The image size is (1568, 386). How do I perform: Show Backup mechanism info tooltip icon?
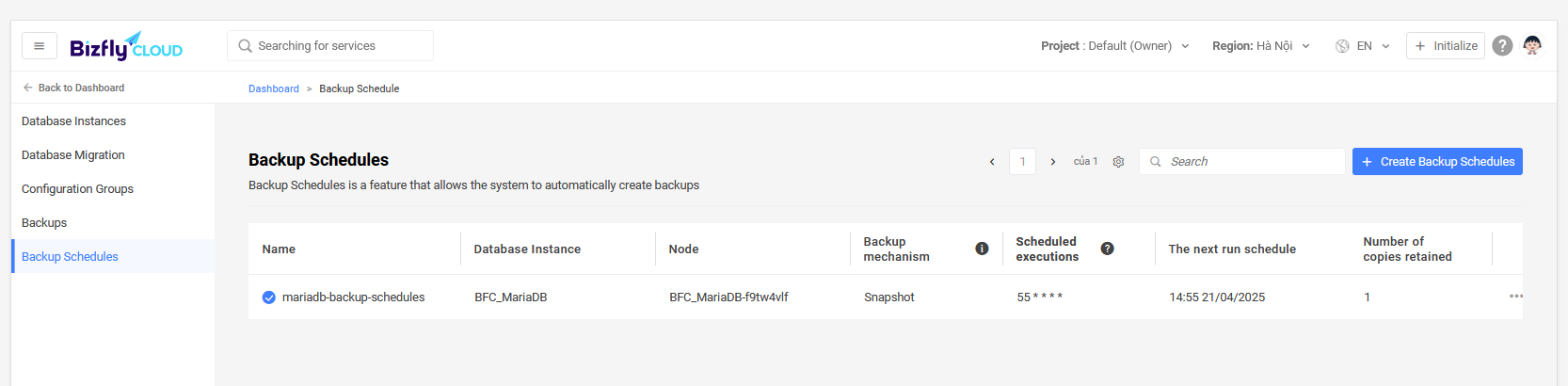[982, 249]
